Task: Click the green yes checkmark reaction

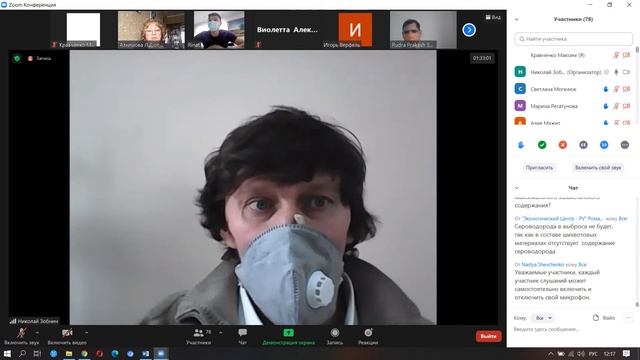Action: pos(542,145)
